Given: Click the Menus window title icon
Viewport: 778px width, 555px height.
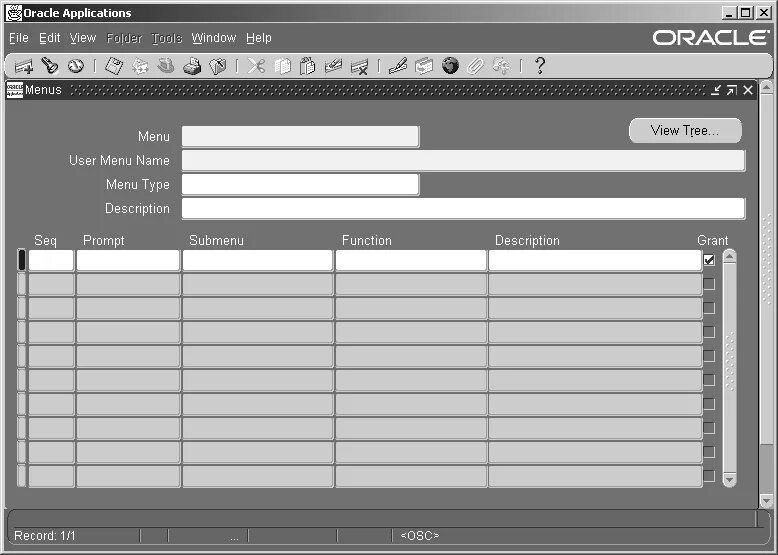Looking at the screenshot, I should click(14, 90).
